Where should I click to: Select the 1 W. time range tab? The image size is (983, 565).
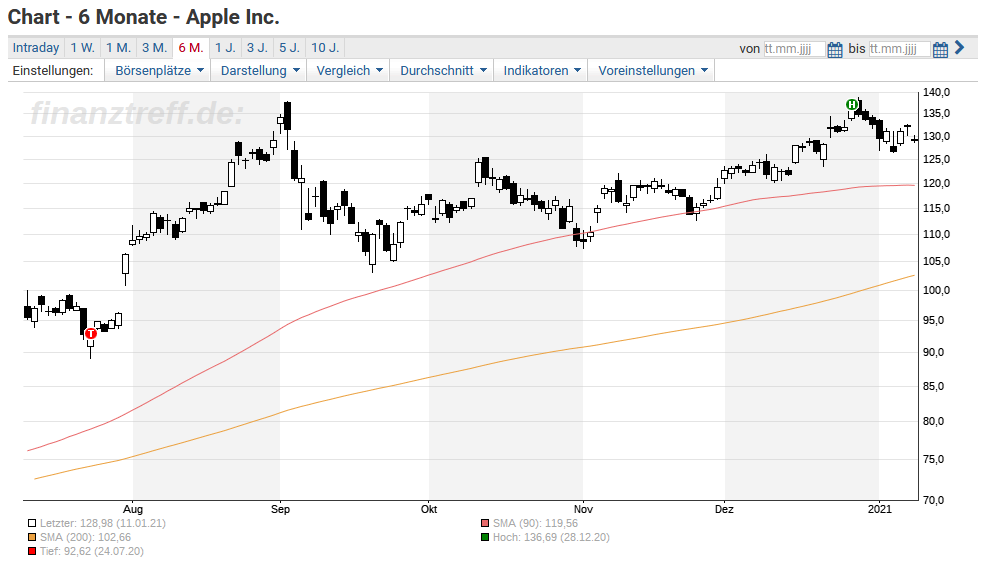click(x=82, y=48)
